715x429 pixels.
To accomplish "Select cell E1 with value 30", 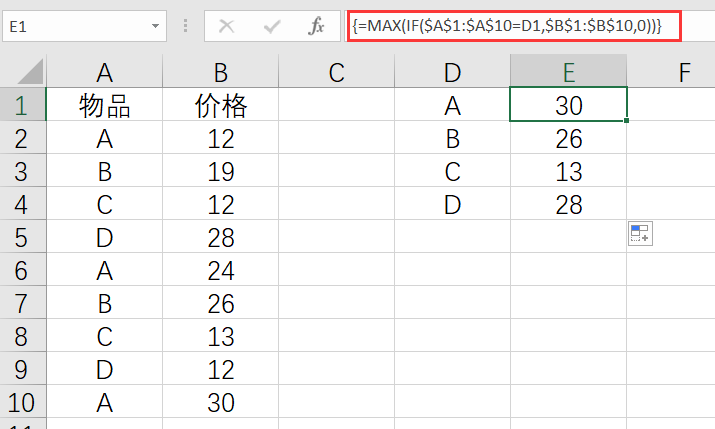I will click(x=569, y=104).
